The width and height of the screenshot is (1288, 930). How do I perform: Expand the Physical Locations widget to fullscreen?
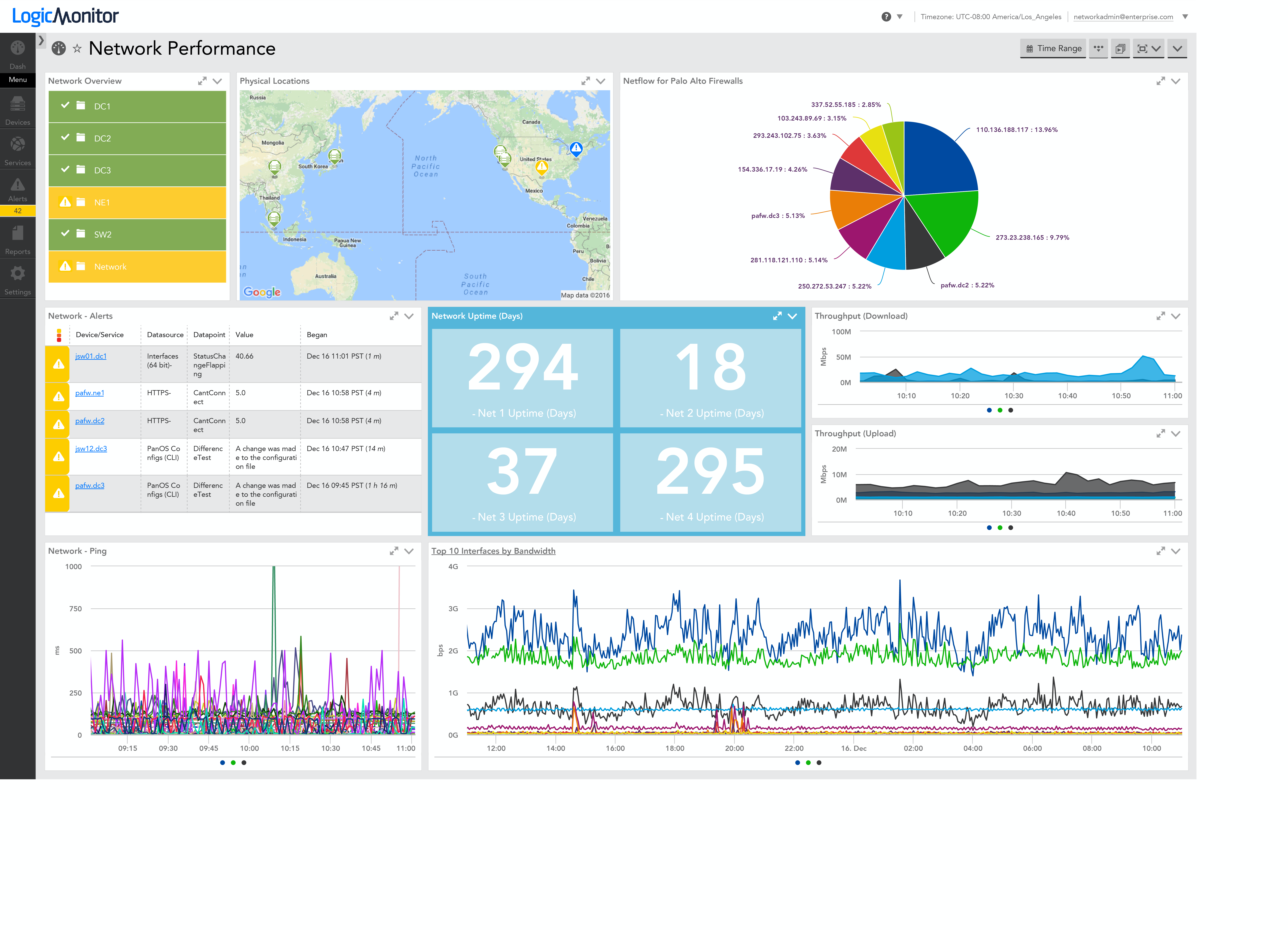pyautogui.click(x=586, y=81)
